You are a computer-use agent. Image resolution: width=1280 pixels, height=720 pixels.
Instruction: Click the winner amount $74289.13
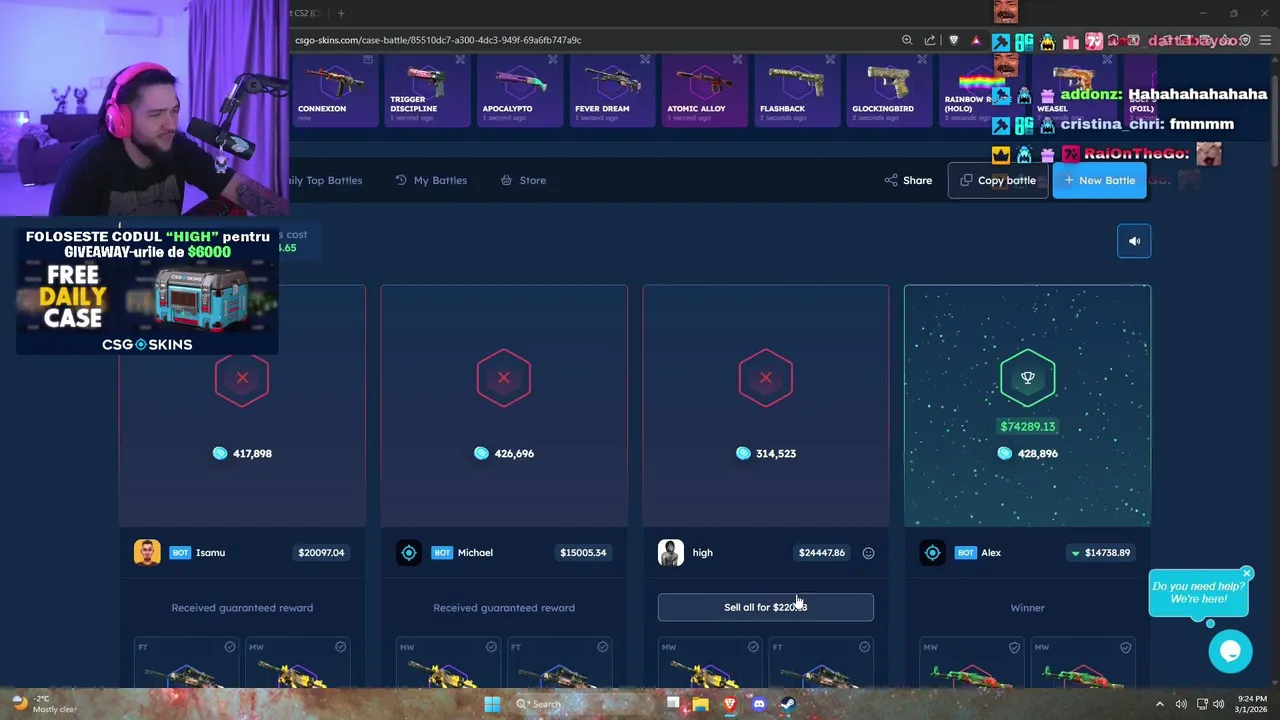coord(1027,427)
